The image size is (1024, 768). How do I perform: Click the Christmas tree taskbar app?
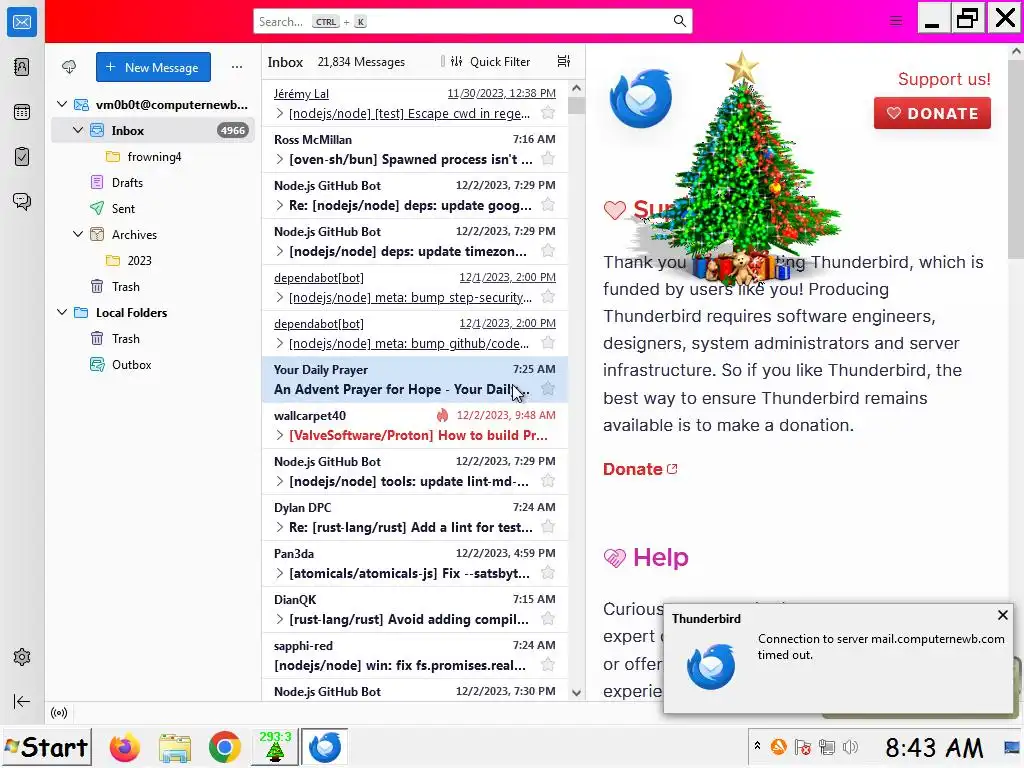pos(275,746)
